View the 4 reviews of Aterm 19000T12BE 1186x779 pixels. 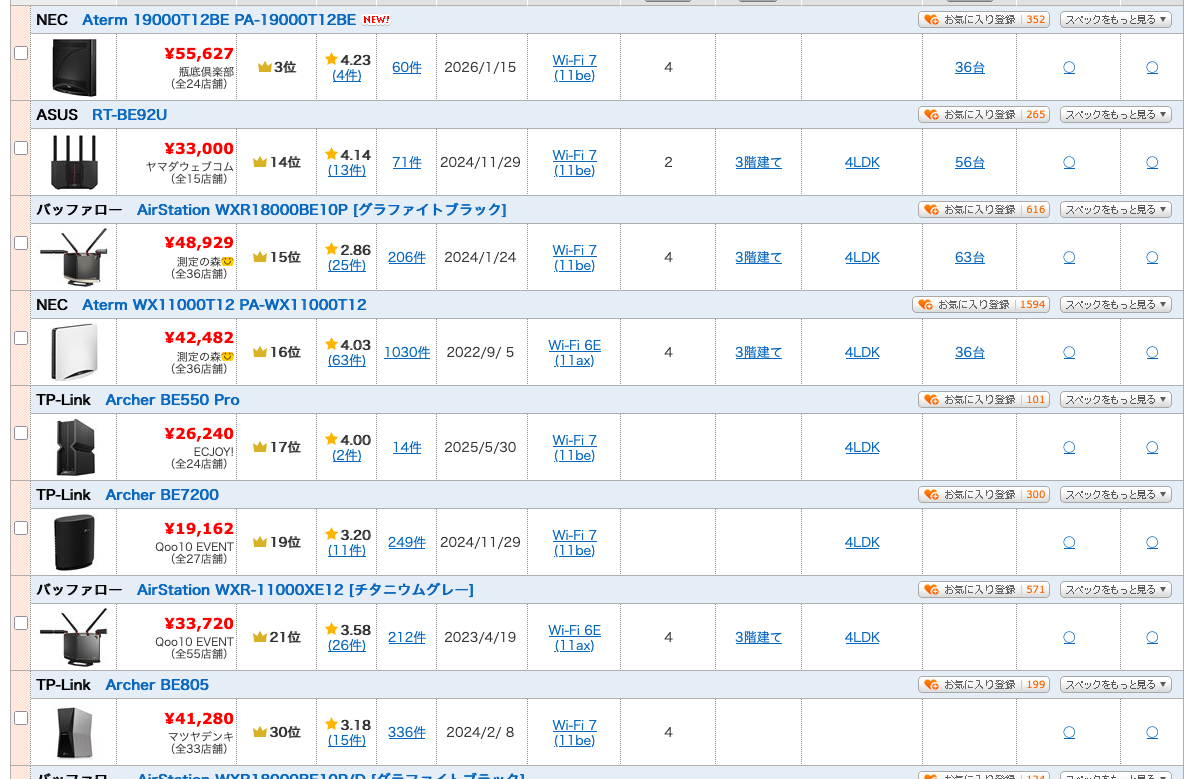[346, 76]
